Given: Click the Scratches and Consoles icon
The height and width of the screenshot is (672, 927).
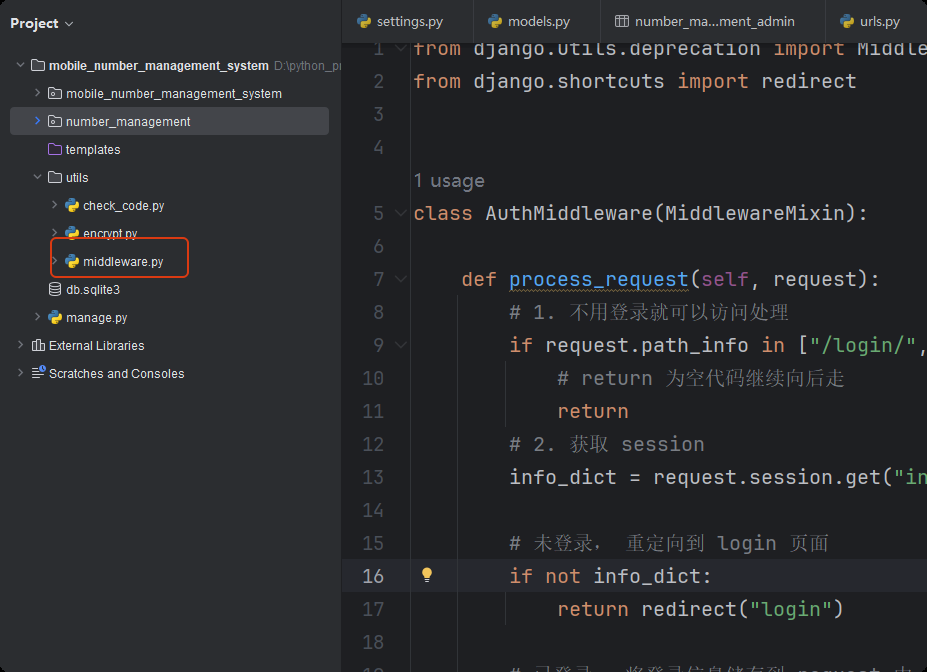Looking at the screenshot, I should [x=38, y=372].
